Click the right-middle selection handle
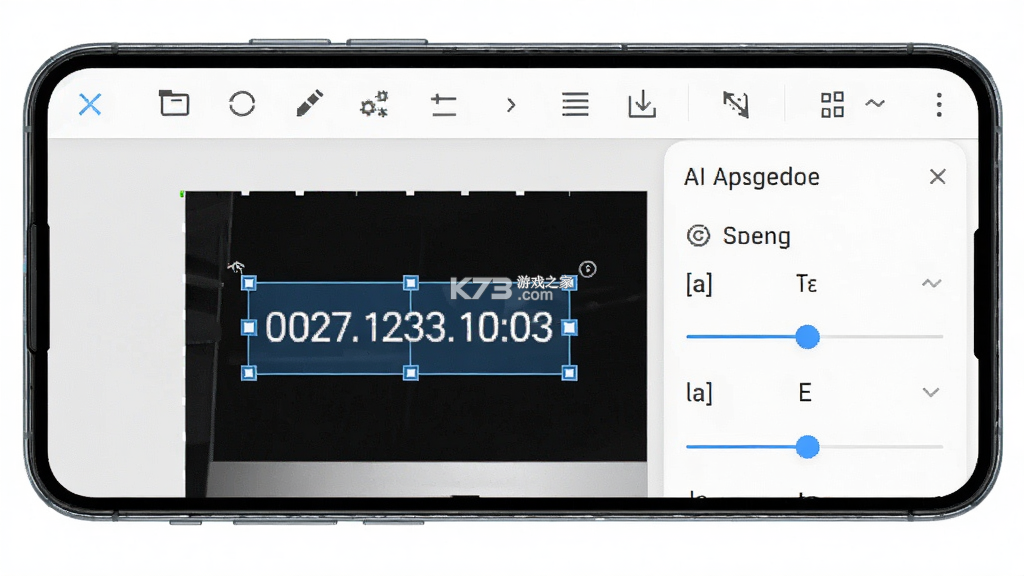Image resolution: width=1024 pixels, height=576 pixels. click(x=569, y=327)
